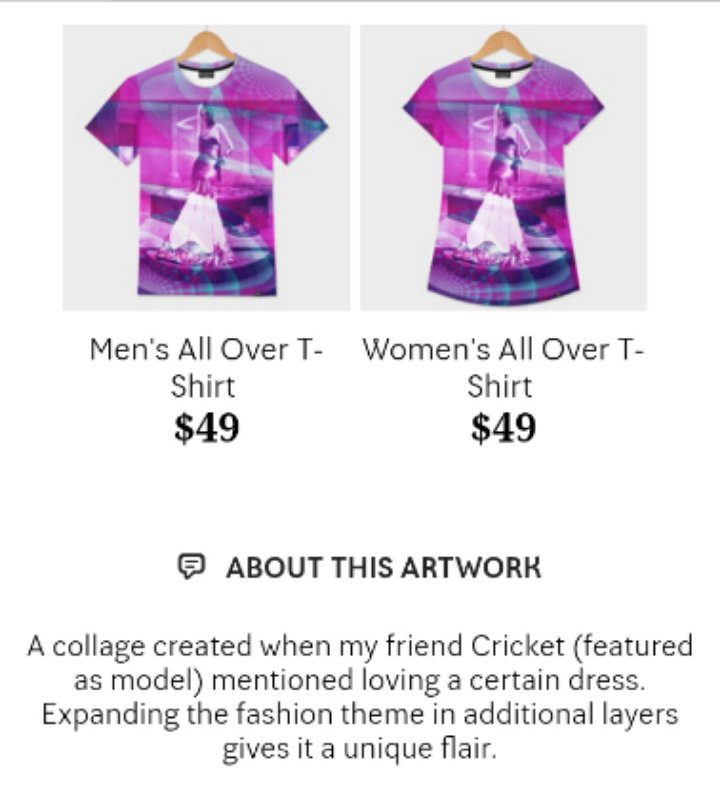Click the speech bubble icon beside About This Artwork
The width and height of the screenshot is (720, 800).
point(191,566)
